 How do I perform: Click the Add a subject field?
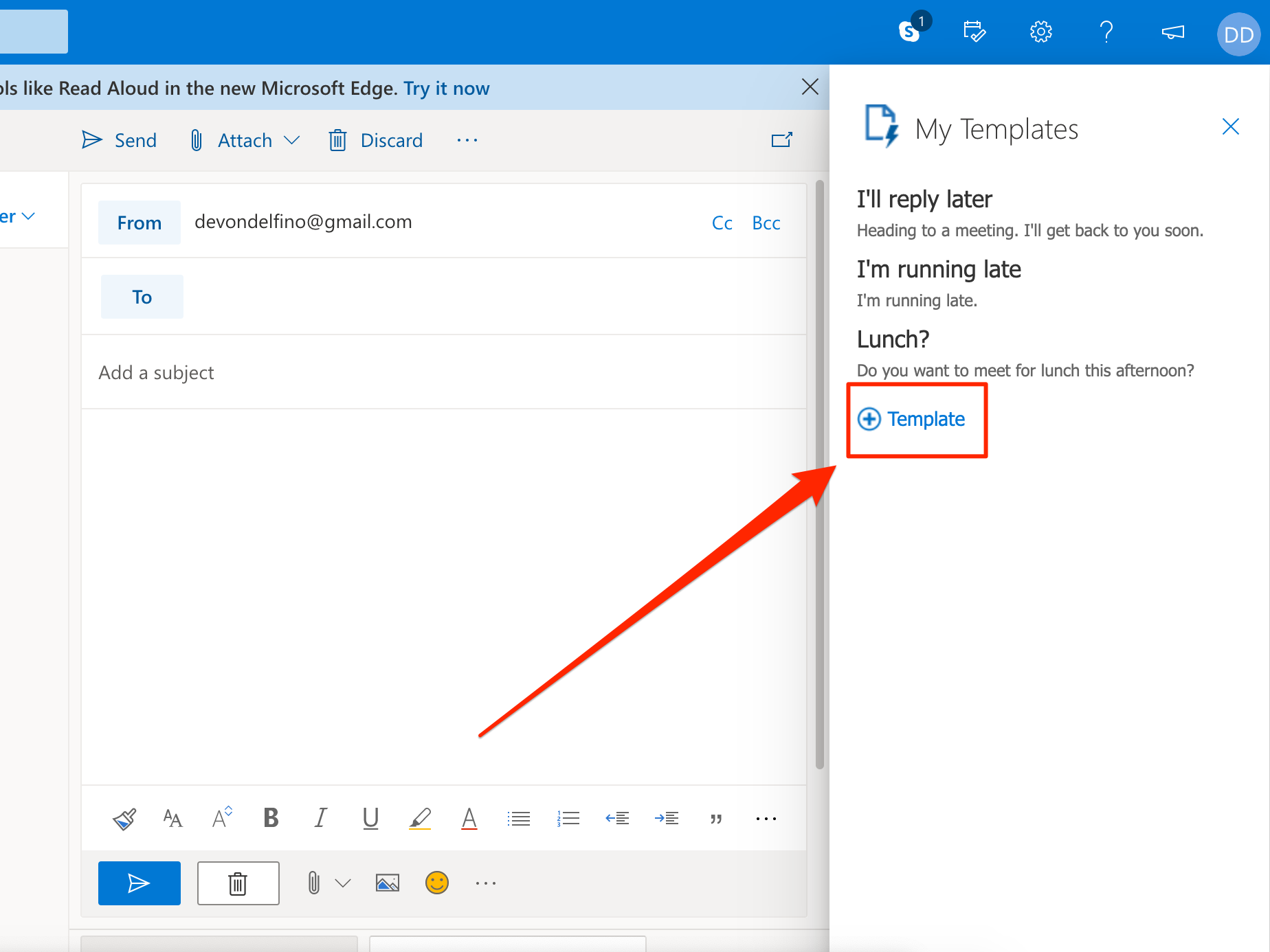tap(156, 372)
